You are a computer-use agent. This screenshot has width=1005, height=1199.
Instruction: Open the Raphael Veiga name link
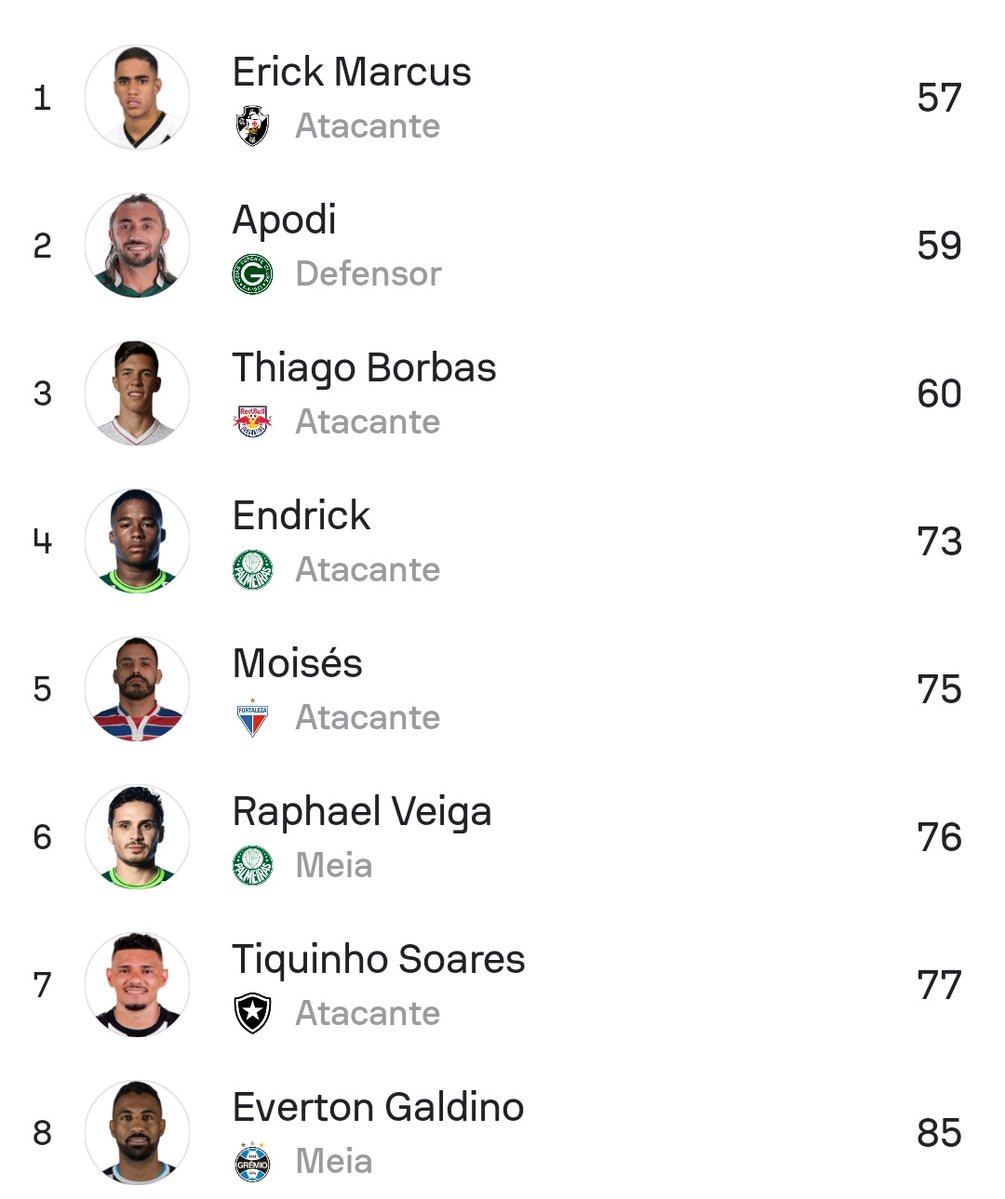pos(362,812)
